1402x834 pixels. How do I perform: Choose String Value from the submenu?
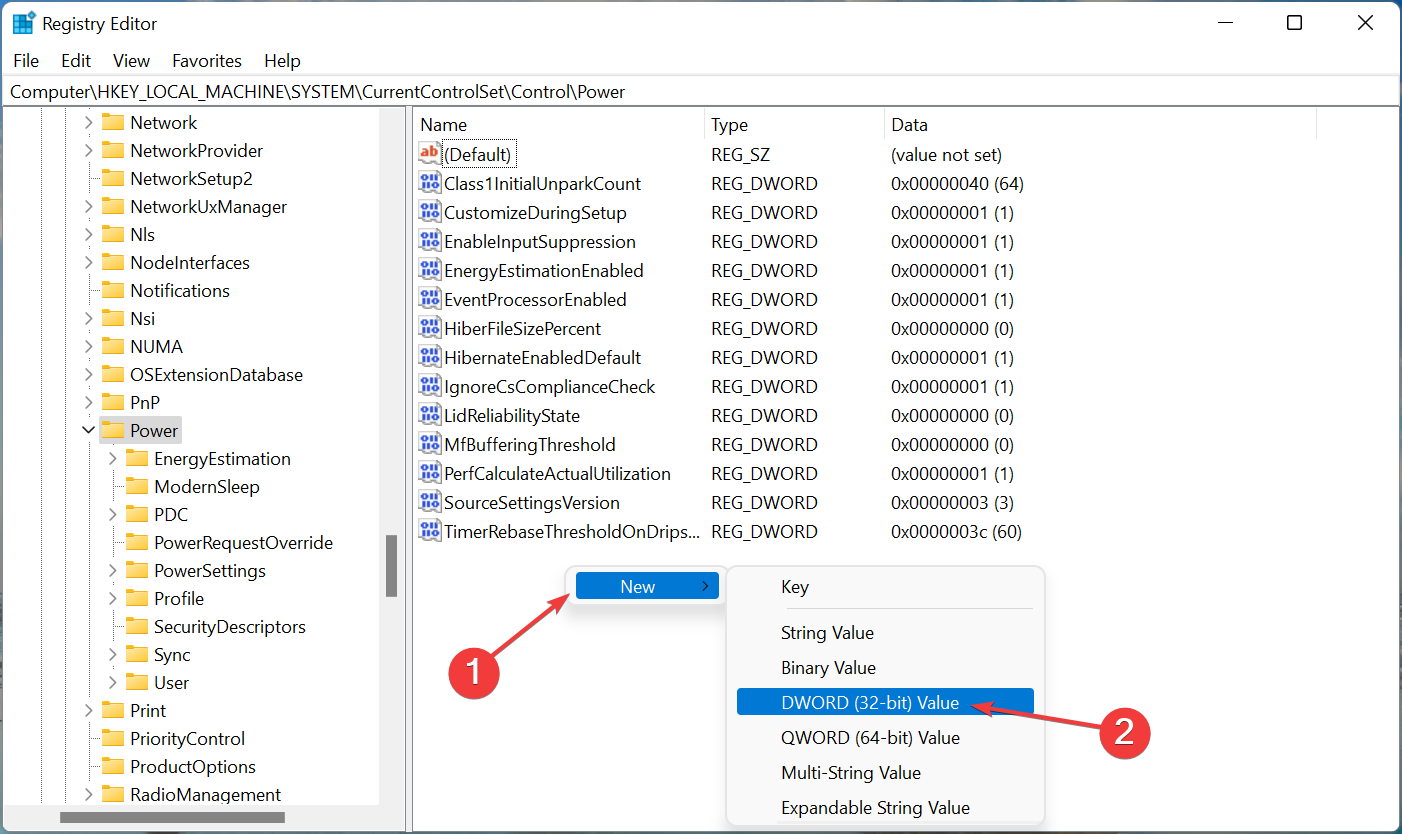tap(827, 633)
